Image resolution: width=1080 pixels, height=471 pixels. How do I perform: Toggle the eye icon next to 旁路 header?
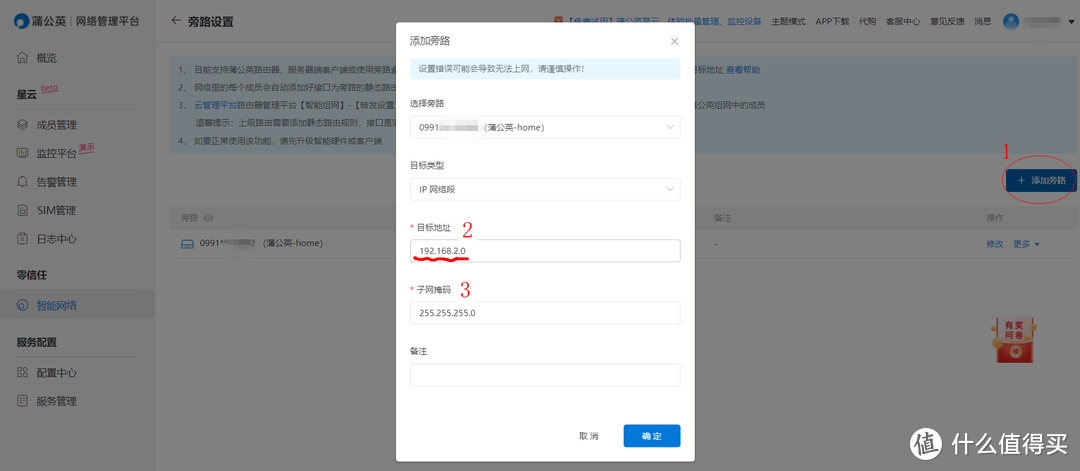(209, 218)
